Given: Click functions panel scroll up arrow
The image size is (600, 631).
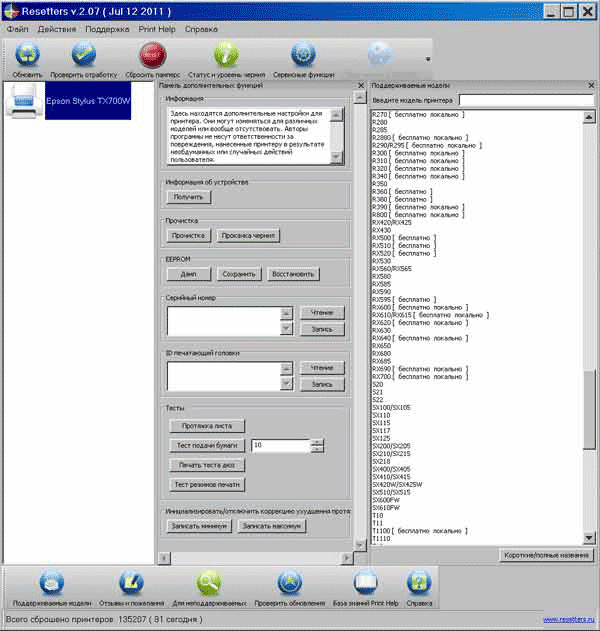Looking at the screenshot, I should point(360,97).
